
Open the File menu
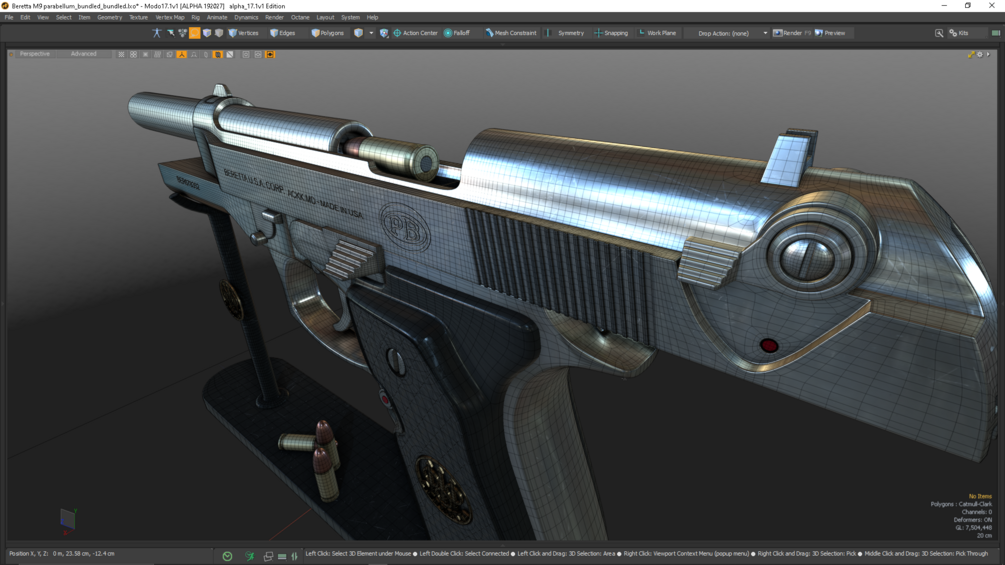[x=9, y=17]
